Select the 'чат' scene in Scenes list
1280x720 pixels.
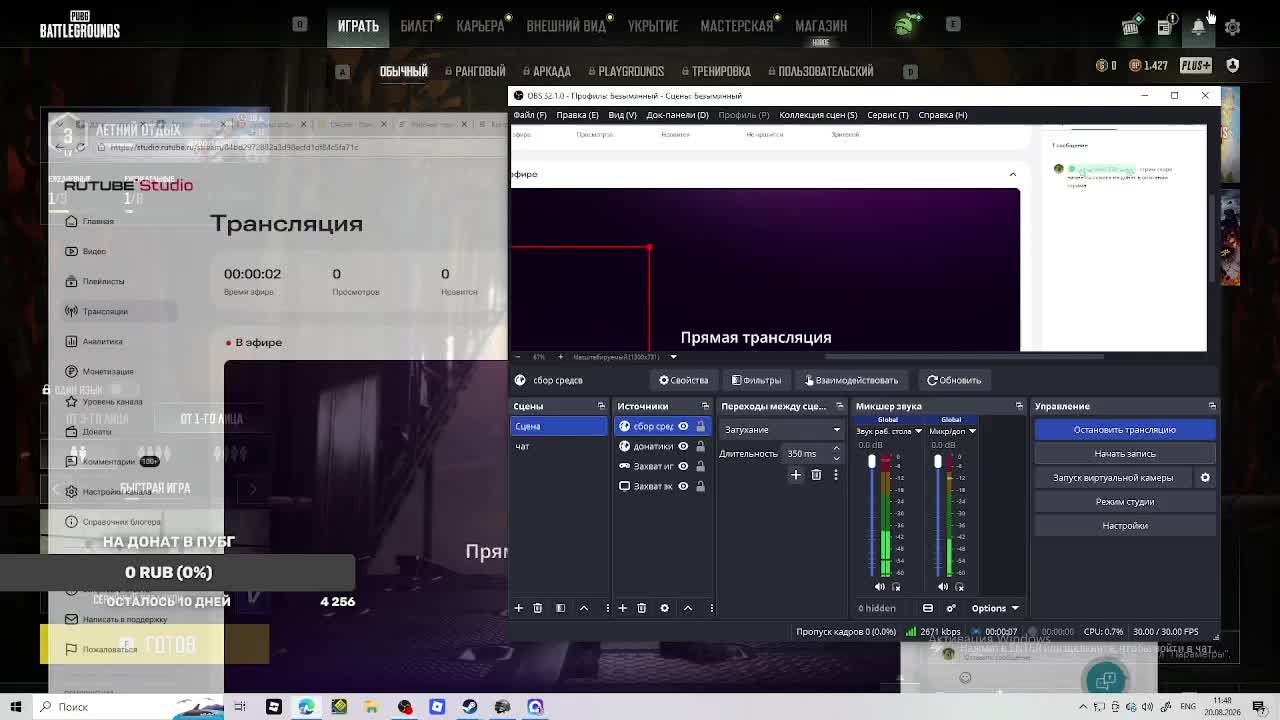click(559, 446)
